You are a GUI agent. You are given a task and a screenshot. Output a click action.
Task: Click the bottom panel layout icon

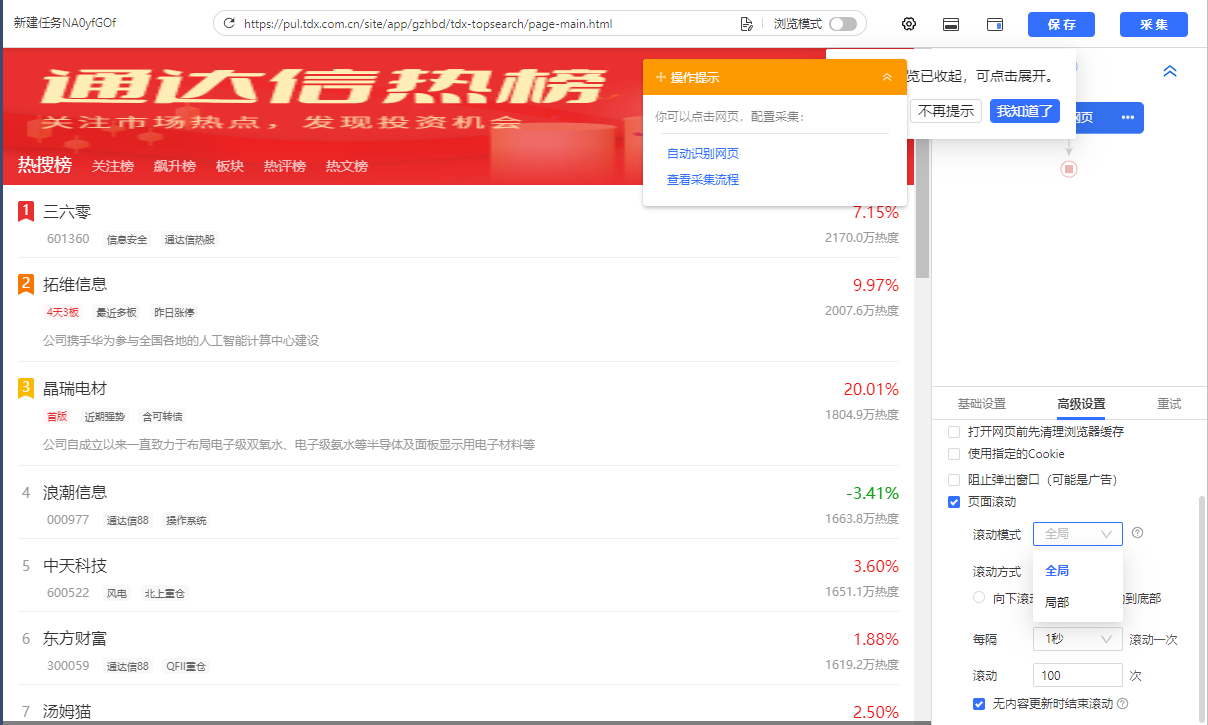tap(952, 24)
